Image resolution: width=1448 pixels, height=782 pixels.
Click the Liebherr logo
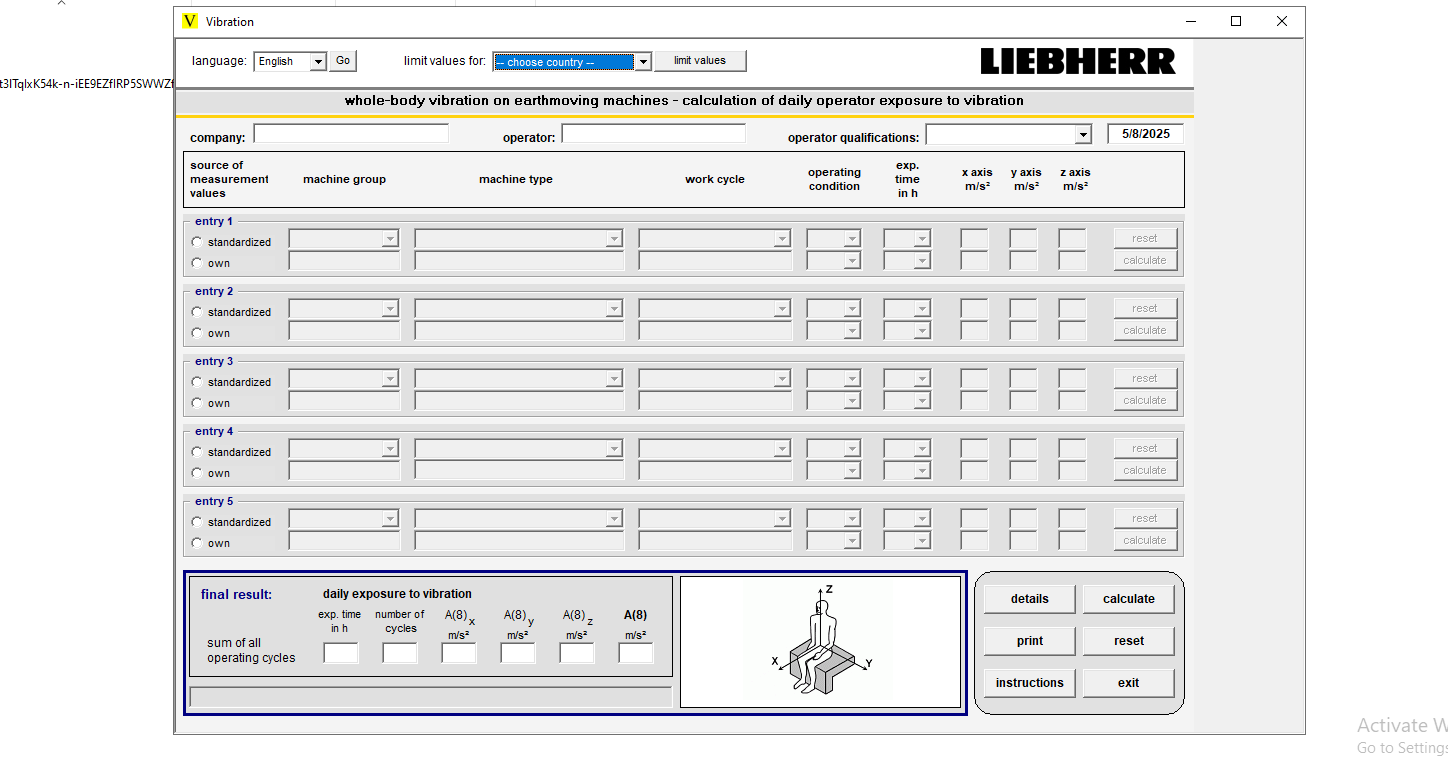[1078, 61]
